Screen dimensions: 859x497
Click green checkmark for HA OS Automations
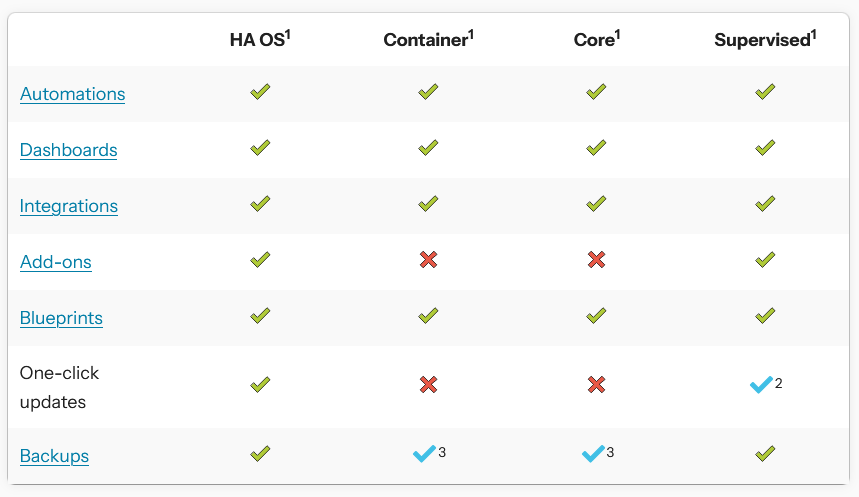260,92
